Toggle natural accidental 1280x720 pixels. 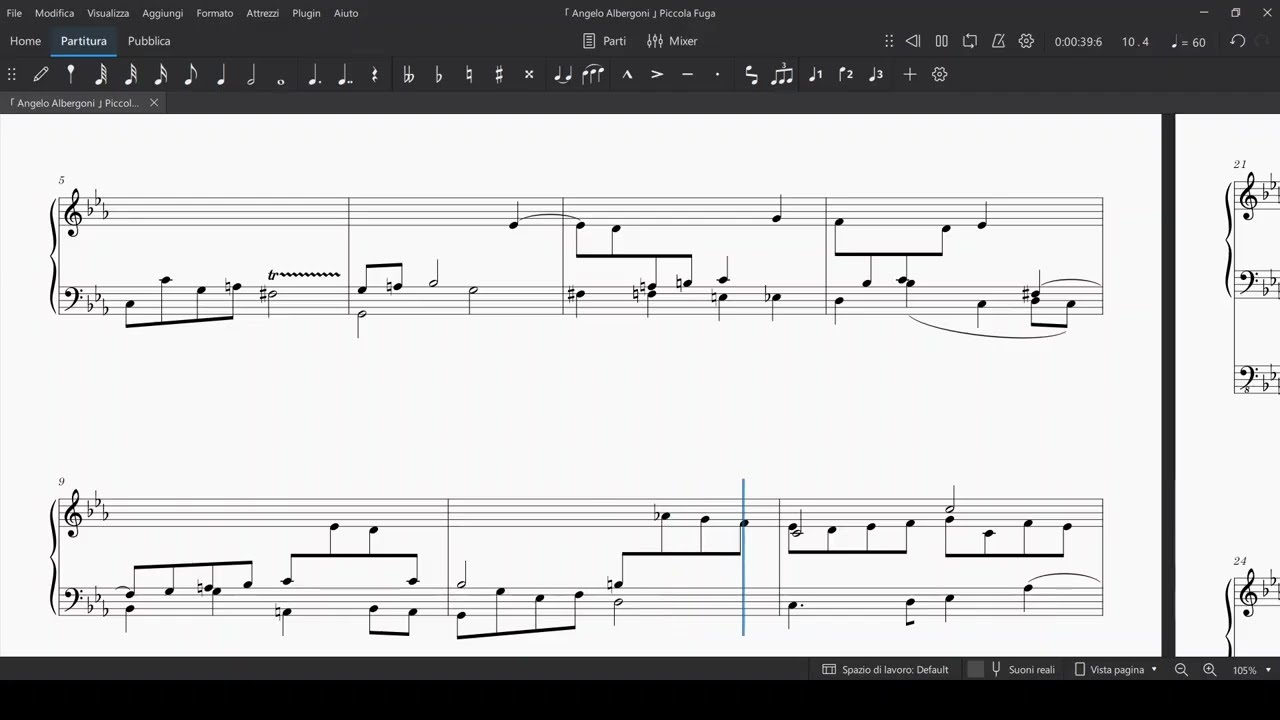click(469, 74)
